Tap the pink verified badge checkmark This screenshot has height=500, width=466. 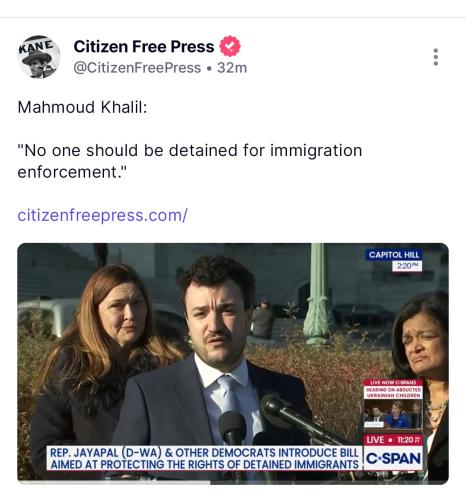230,46
